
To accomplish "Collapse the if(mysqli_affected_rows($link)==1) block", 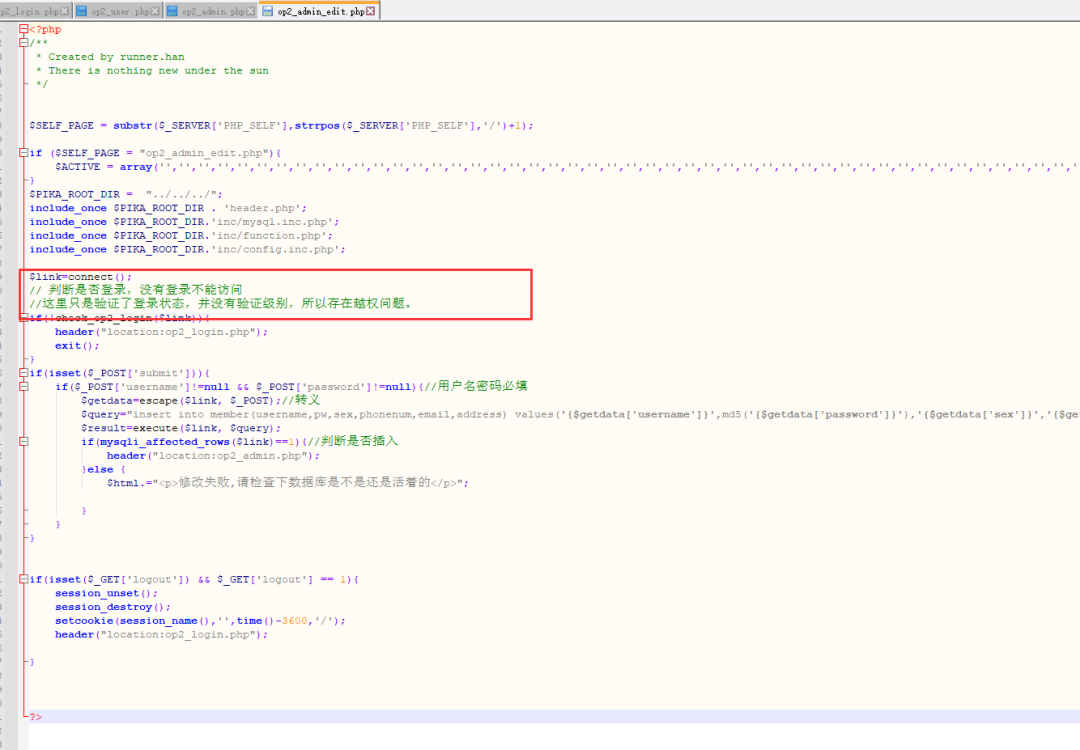I will click(23, 442).
